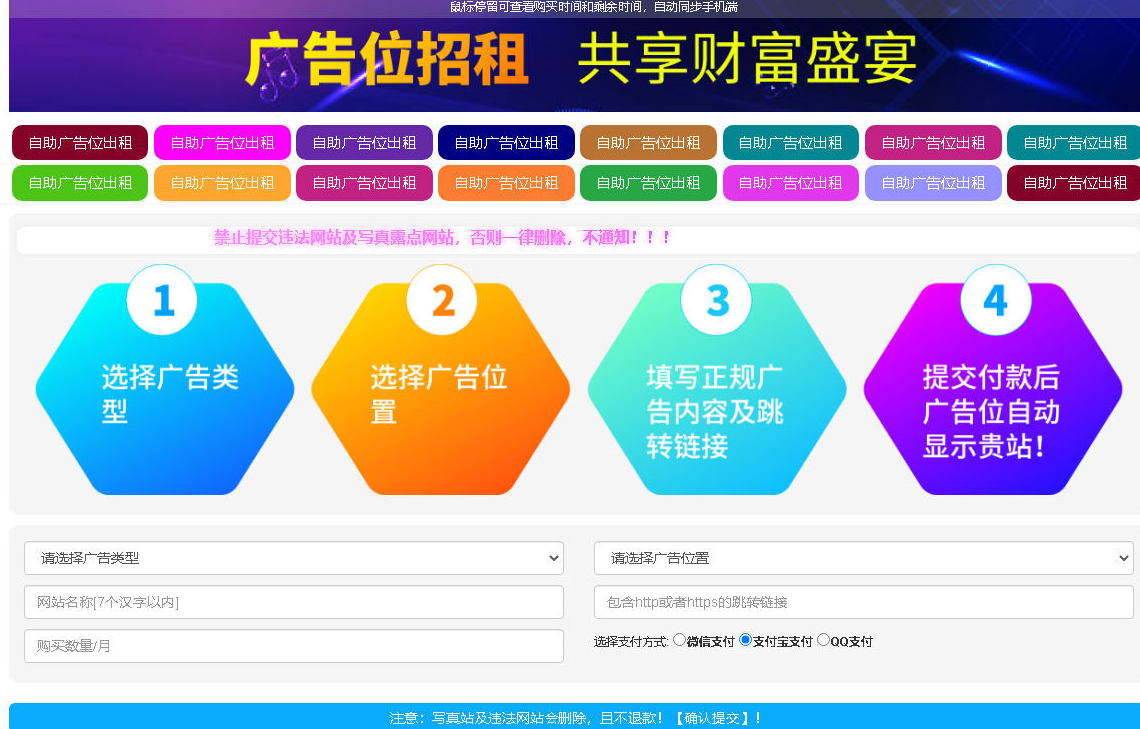Click the purple 自助广告位出租 slot in bottom row
This screenshot has width=1140, height=729.
933,183
